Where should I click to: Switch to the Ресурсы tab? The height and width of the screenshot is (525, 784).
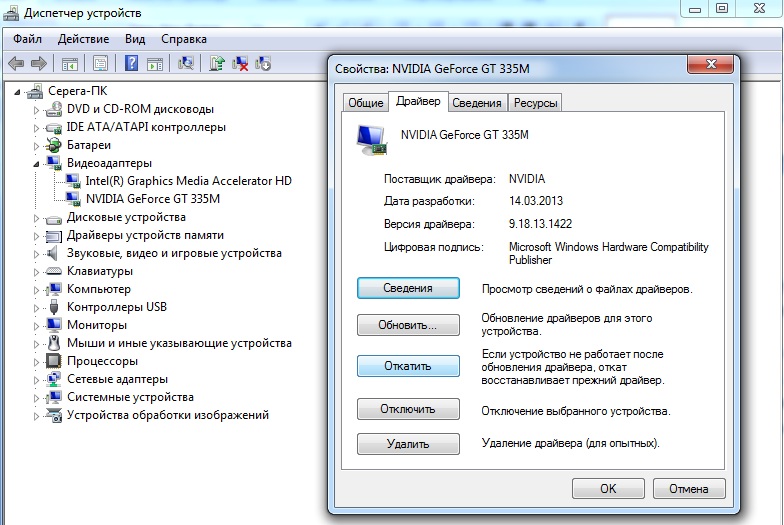click(x=536, y=102)
